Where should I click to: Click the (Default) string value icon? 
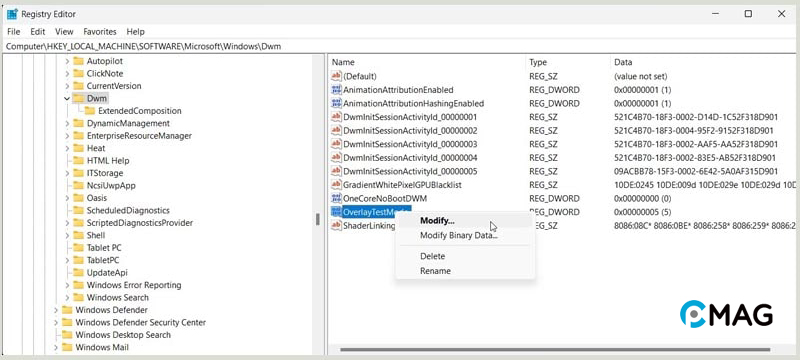[336, 76]
